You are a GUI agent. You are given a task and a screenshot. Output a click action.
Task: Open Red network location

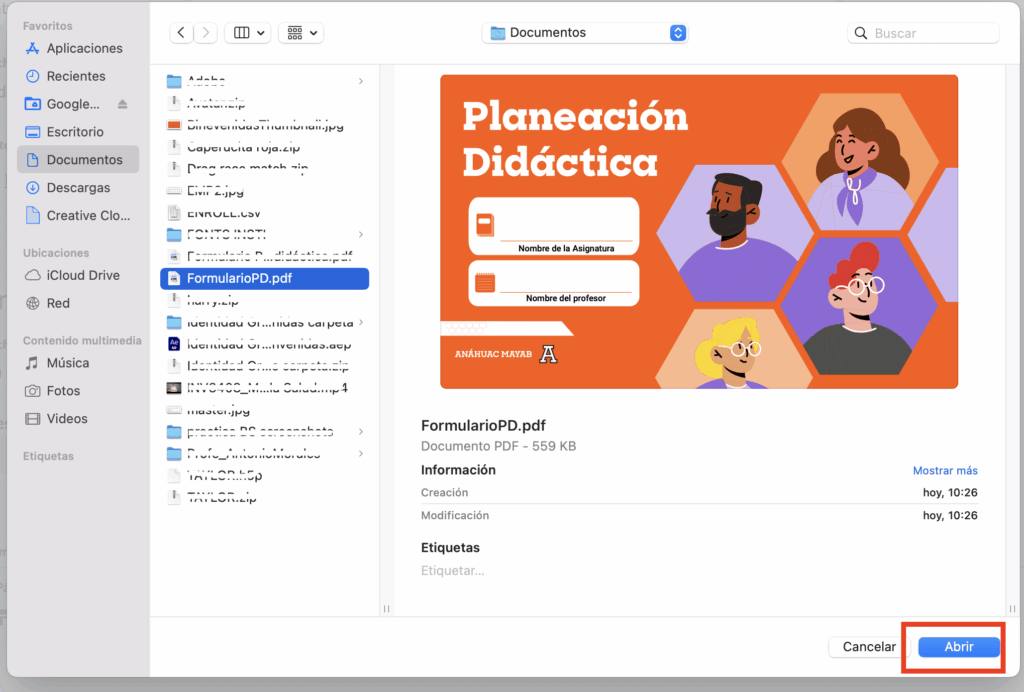[58, 303]
